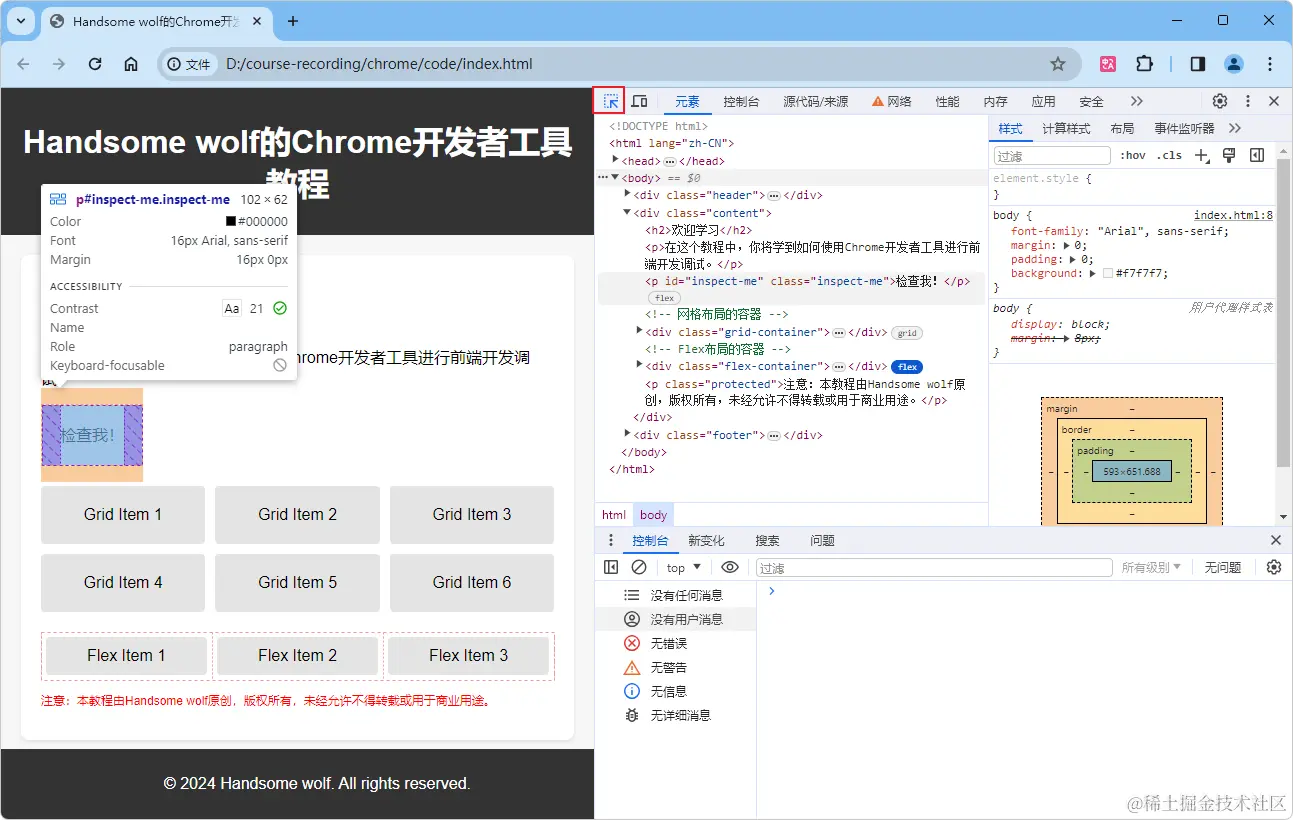Toggle the flex badge under inspect-me paragraph
Screen dimensions: 1293x820
[x=662, y=298]
